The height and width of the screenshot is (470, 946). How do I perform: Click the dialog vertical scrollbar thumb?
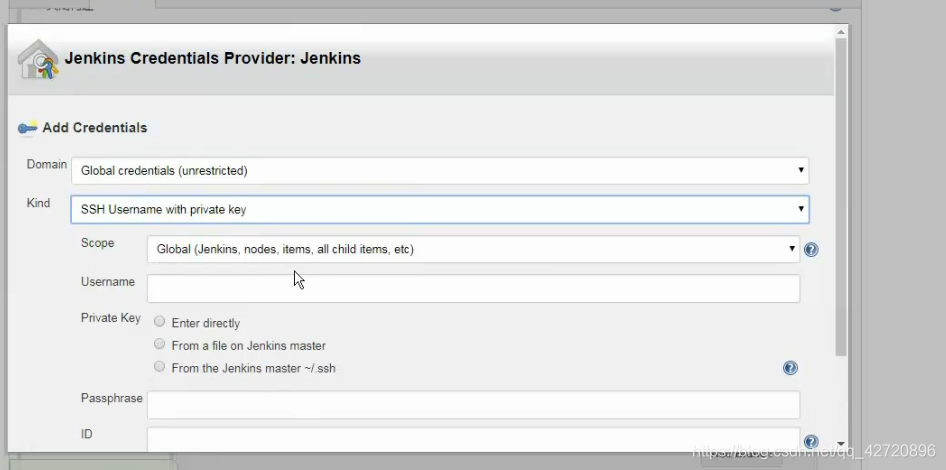tap(841, 197)
